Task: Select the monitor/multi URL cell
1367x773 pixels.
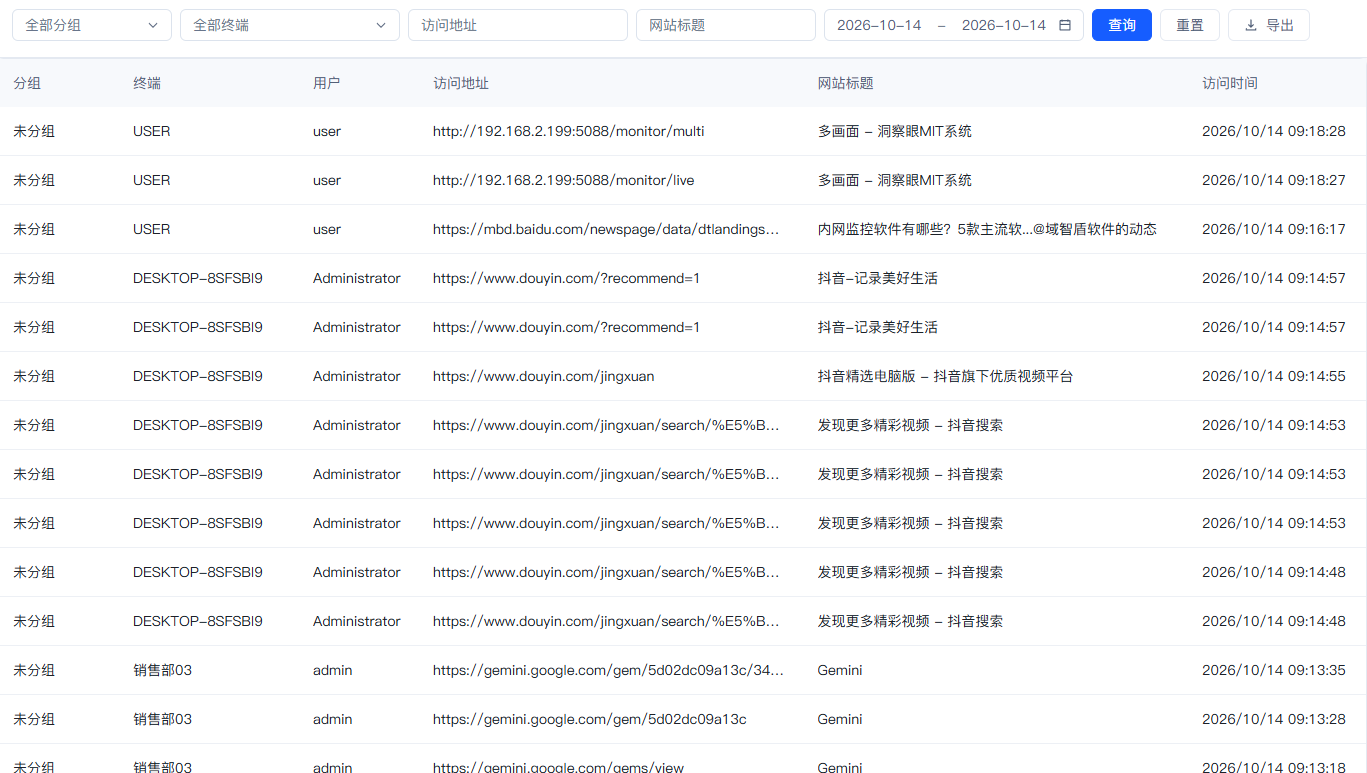Action: 569,131
